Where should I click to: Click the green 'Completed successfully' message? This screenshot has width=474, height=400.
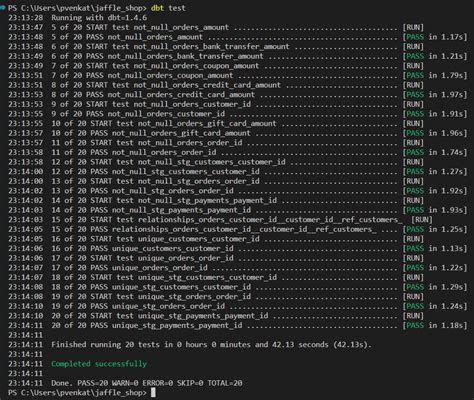point(99,364)
